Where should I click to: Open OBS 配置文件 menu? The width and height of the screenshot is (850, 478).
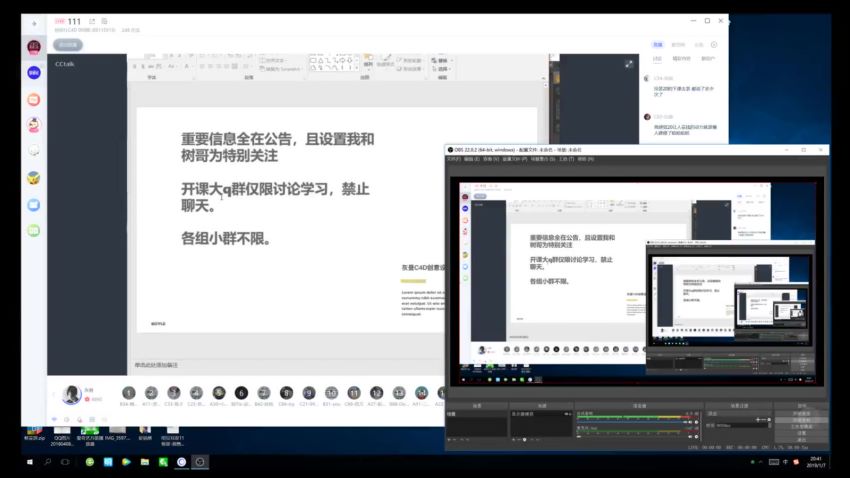coord(514,159)
